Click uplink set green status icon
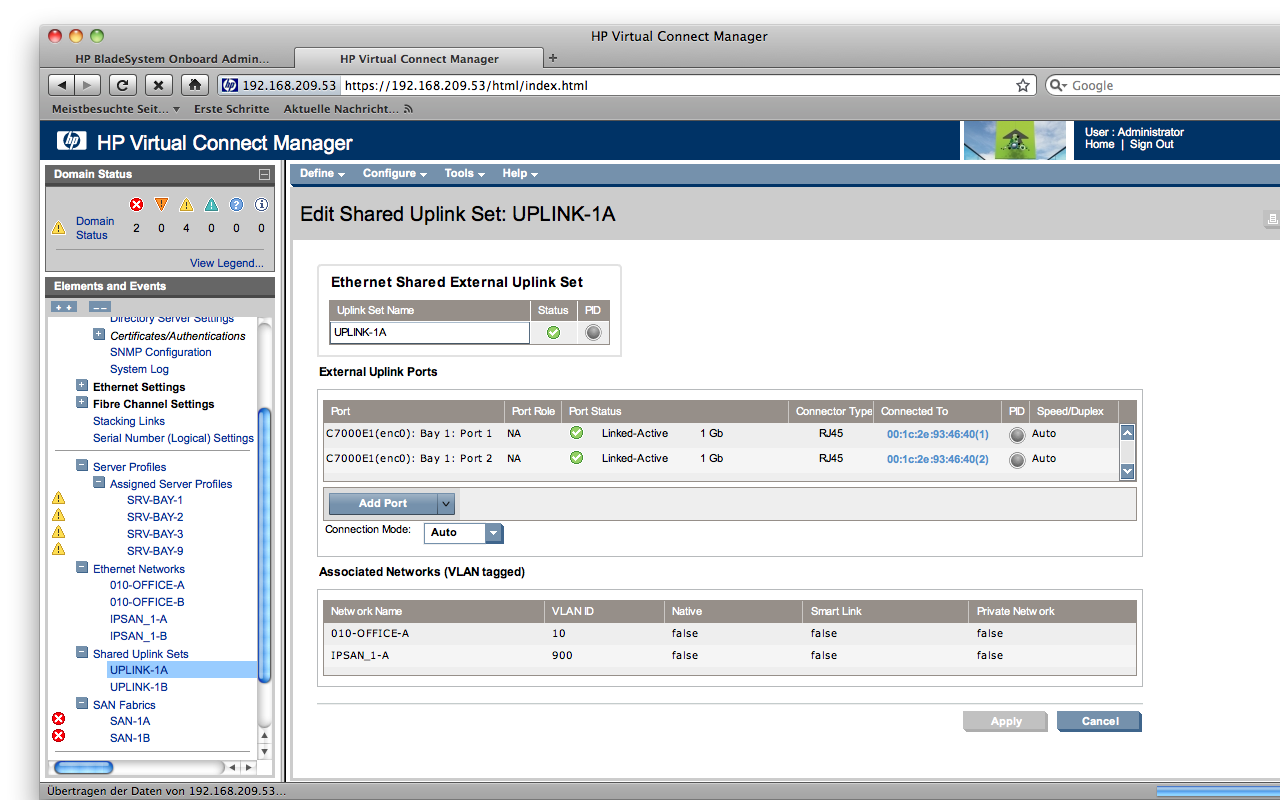 click(553, 333)
